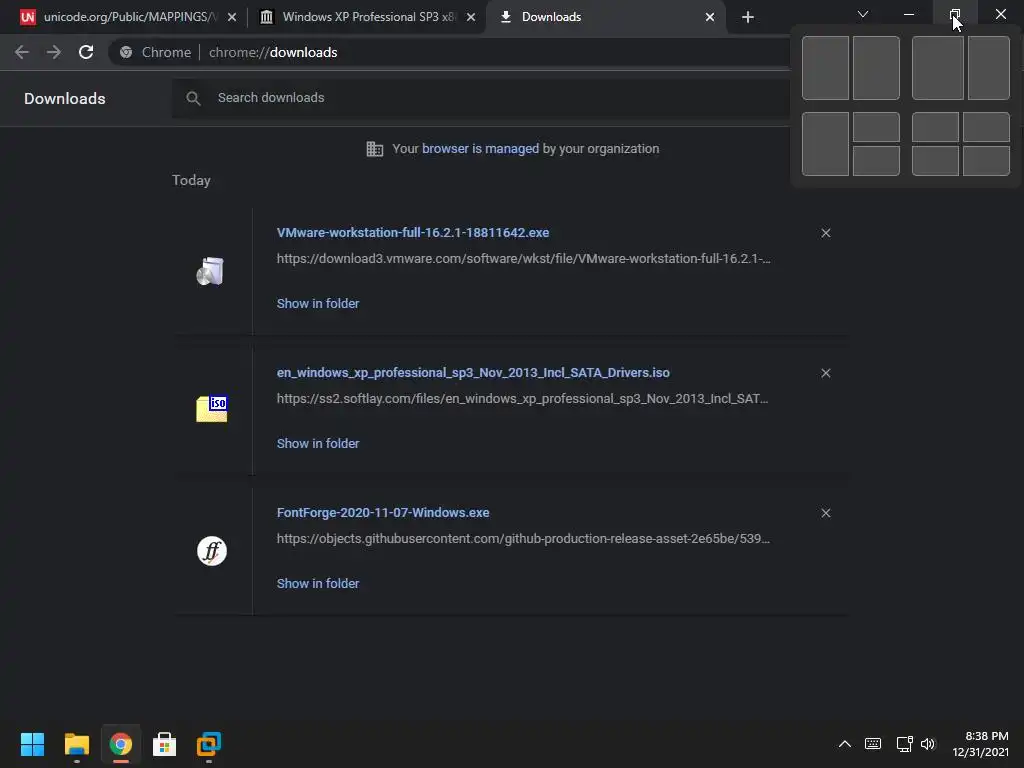Open a new tab with plus button

click(748, 17)
